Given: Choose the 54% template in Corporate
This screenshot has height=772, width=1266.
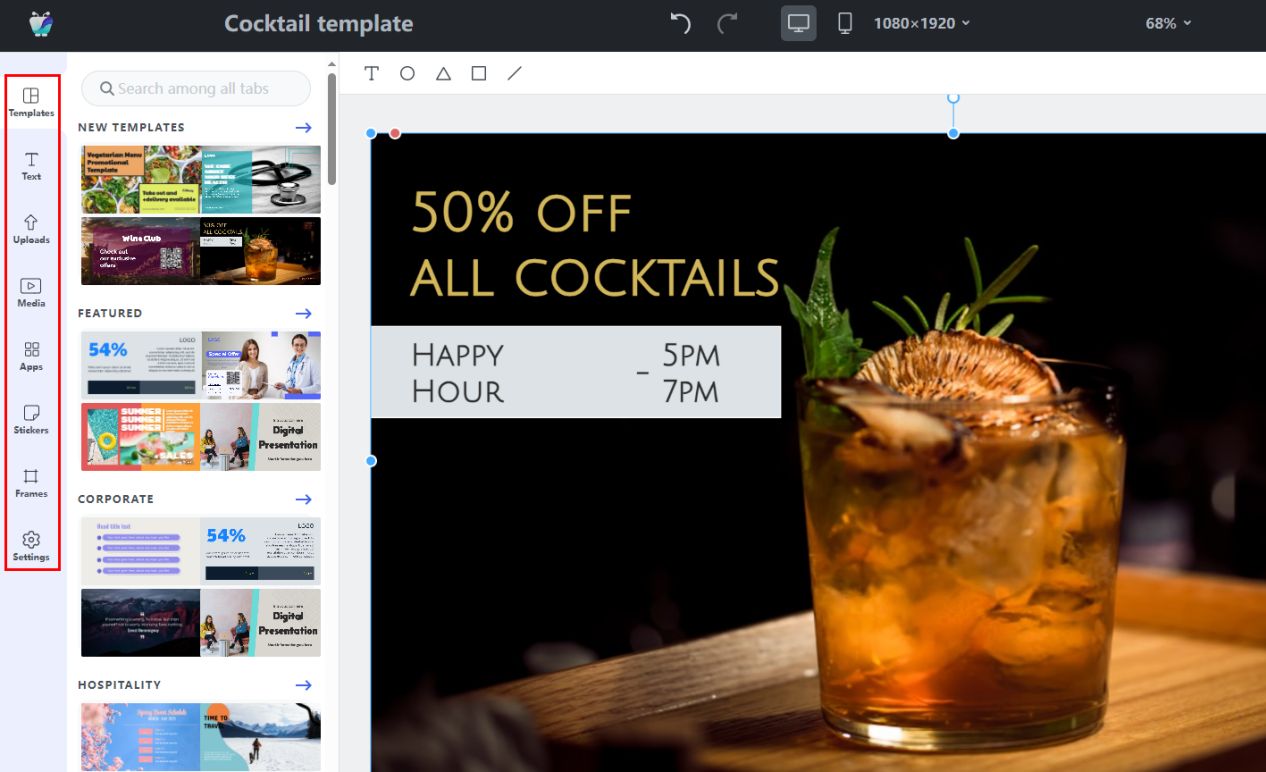Looking at the screenshot, I should (260, 551).
